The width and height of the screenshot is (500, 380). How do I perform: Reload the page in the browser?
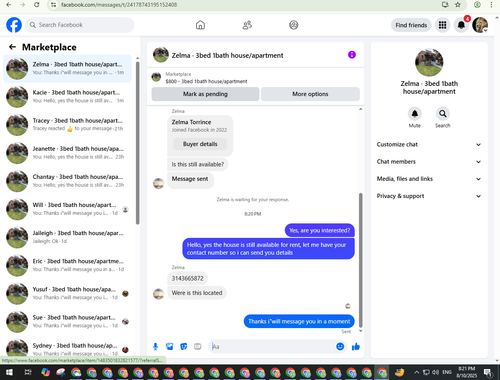(37, 5)
